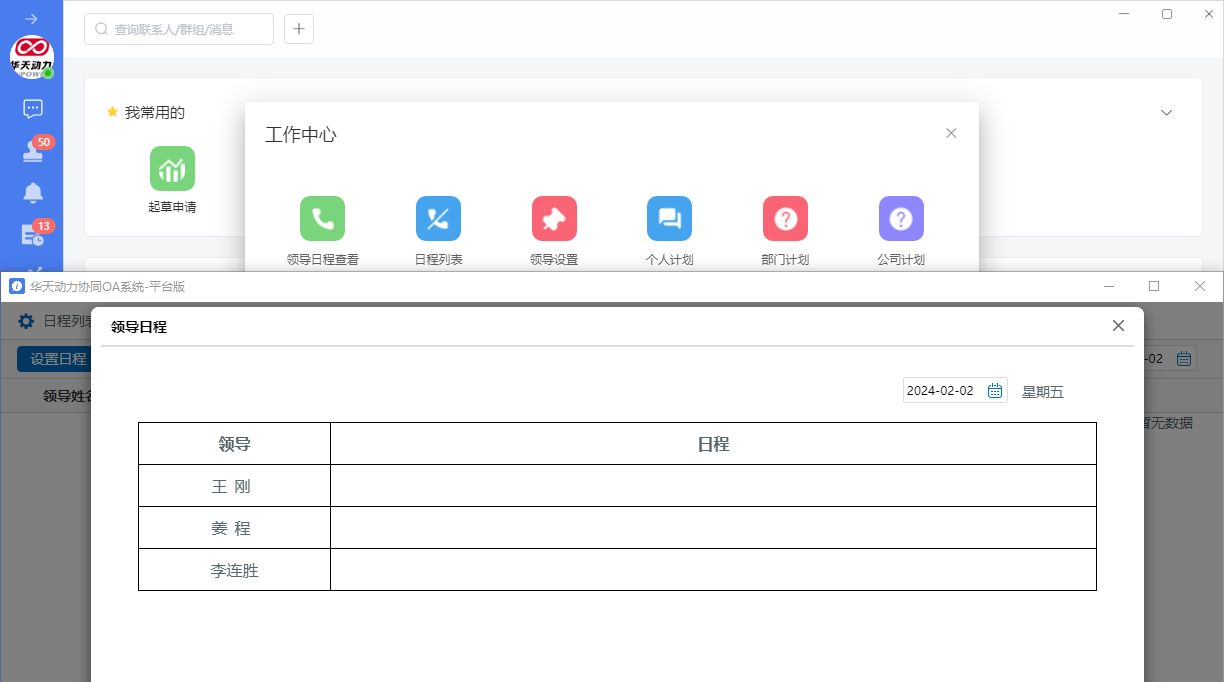Open the 公司计划 purple question icon

point(901,219)
